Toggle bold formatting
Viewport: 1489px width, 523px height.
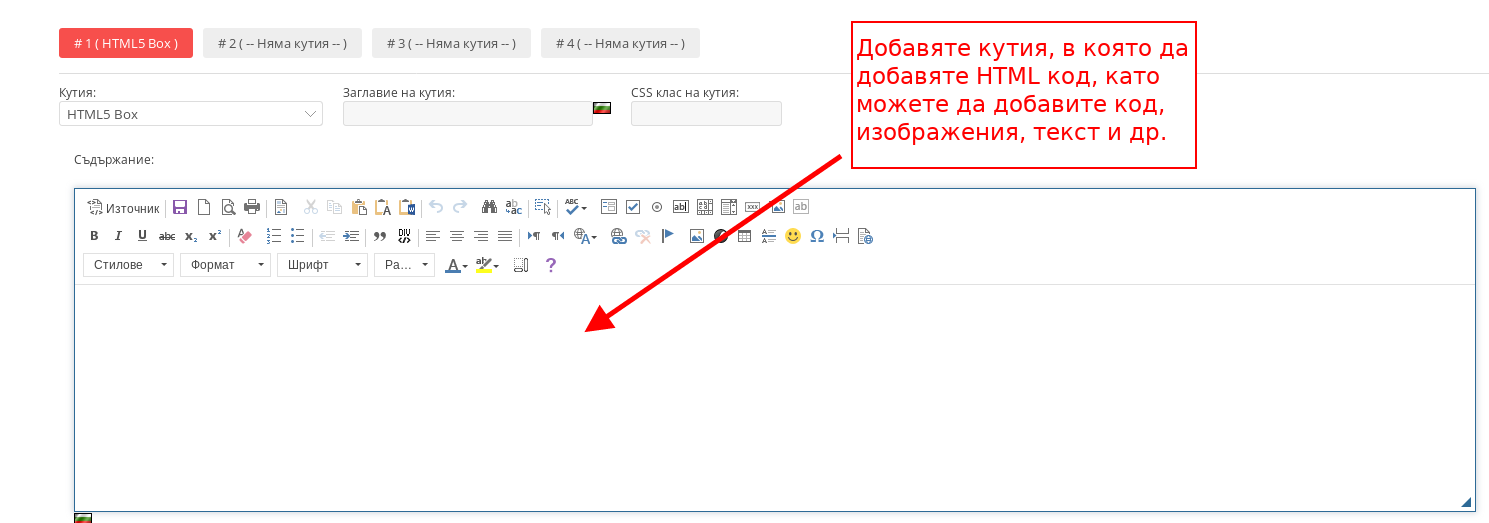pyautogui.click(x=94, y=236)
